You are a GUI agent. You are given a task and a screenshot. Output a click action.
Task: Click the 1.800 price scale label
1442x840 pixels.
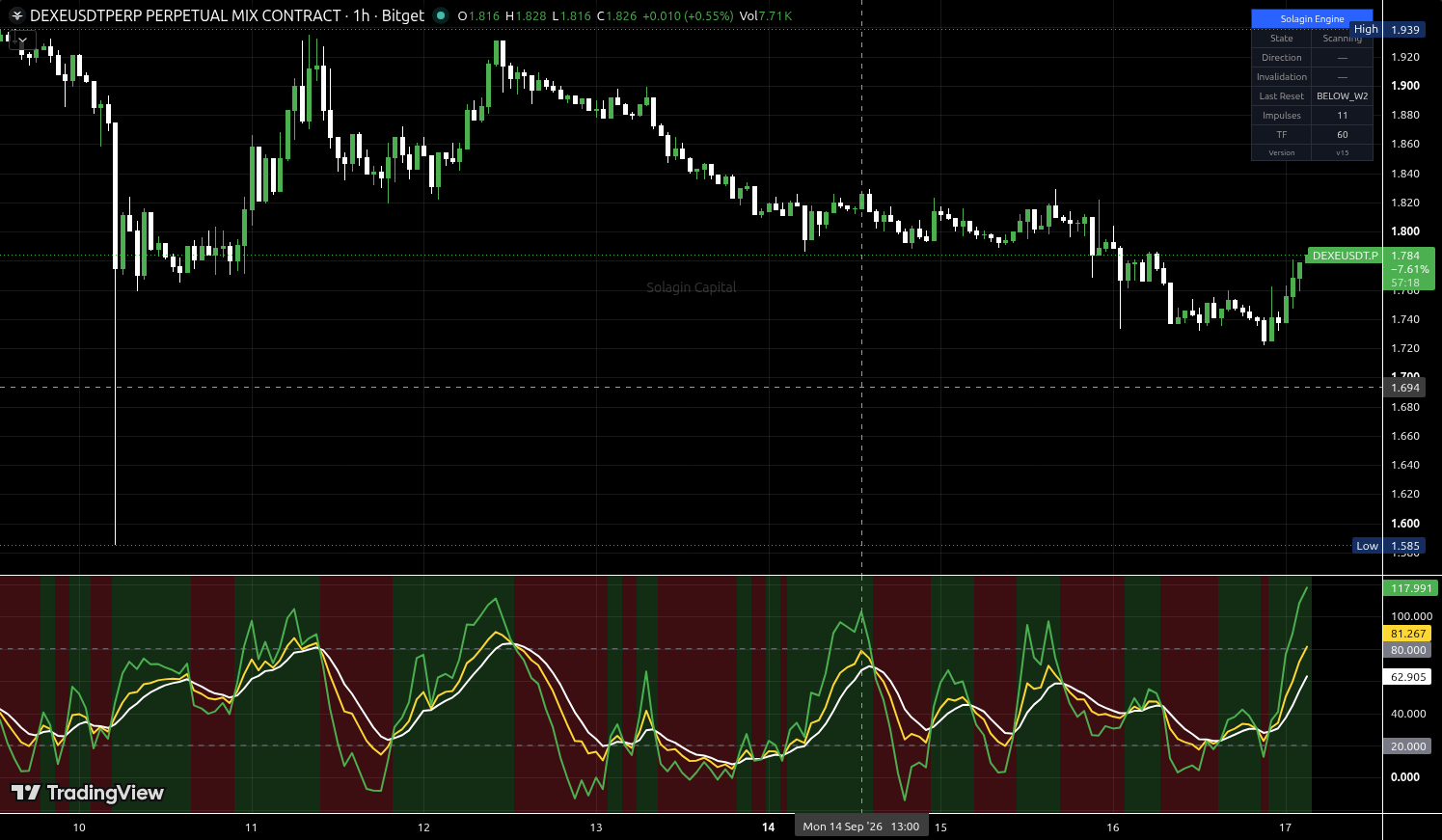pyautogui.click(x=1405, y=231)
